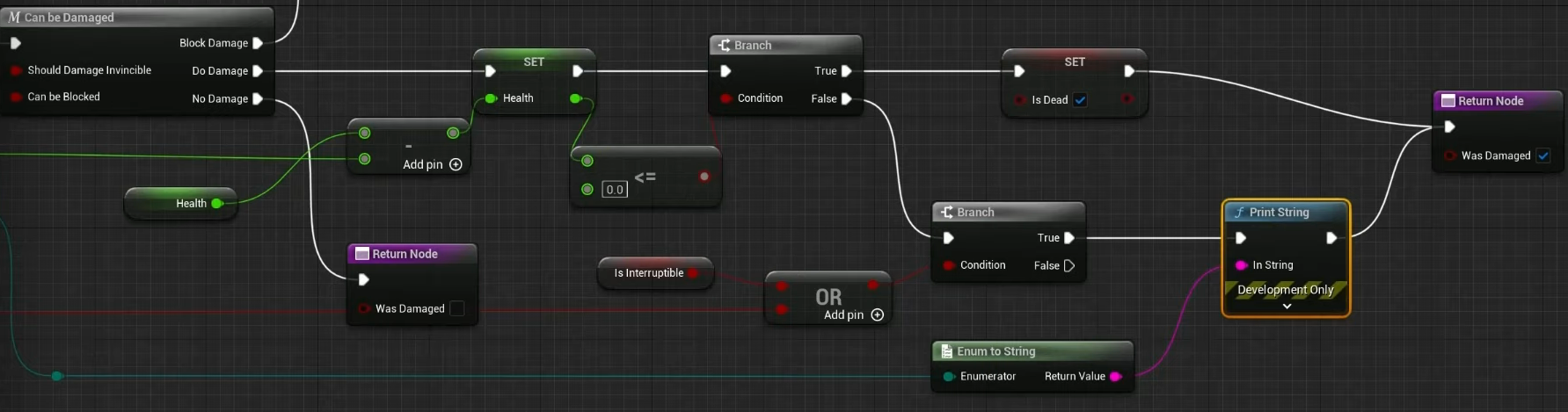Check Was Damaged on lower Return Node
1568x412 pixels.
[456, 308]
